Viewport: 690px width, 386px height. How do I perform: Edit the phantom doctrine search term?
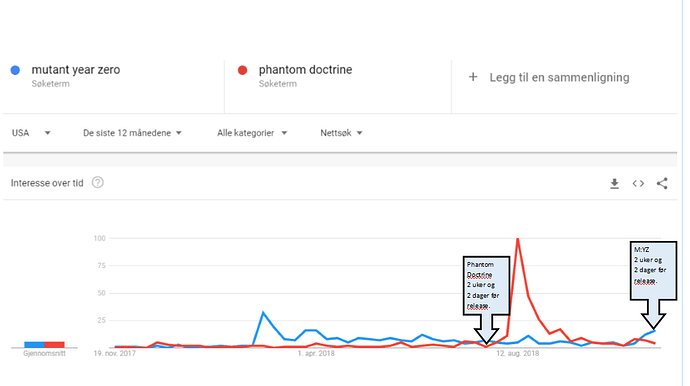click(x=305, y=70)
